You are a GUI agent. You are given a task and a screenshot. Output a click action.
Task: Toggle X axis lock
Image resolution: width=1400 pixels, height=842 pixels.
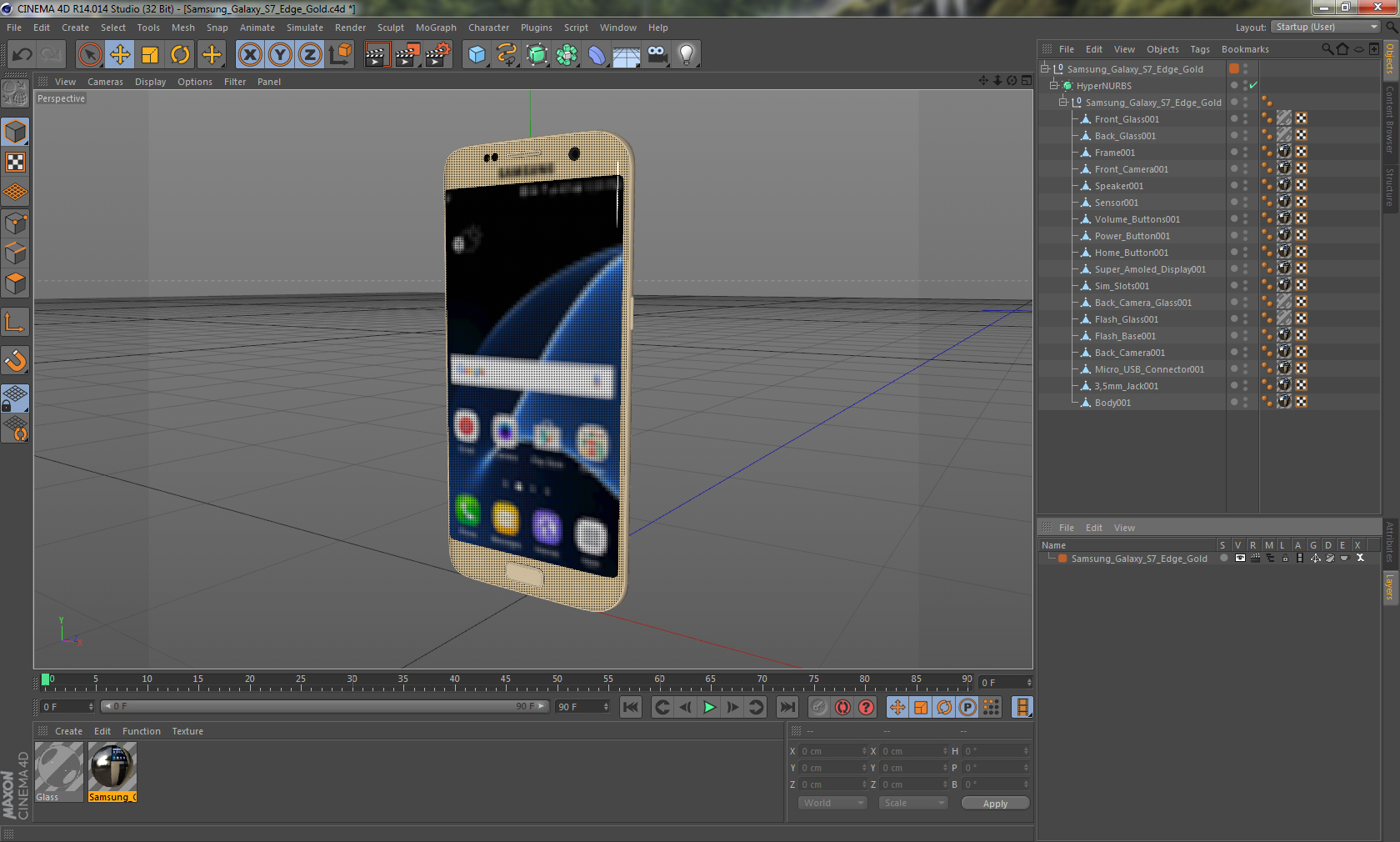(x=250, y=55)
